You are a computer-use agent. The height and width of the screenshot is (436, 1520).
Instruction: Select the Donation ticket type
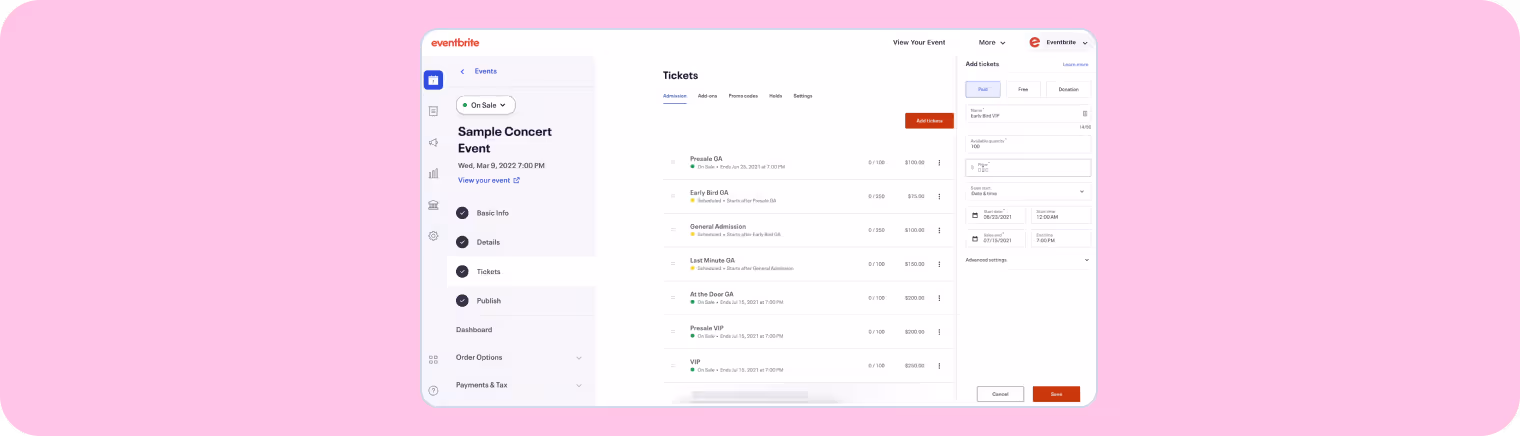[x=1069, y=89]
